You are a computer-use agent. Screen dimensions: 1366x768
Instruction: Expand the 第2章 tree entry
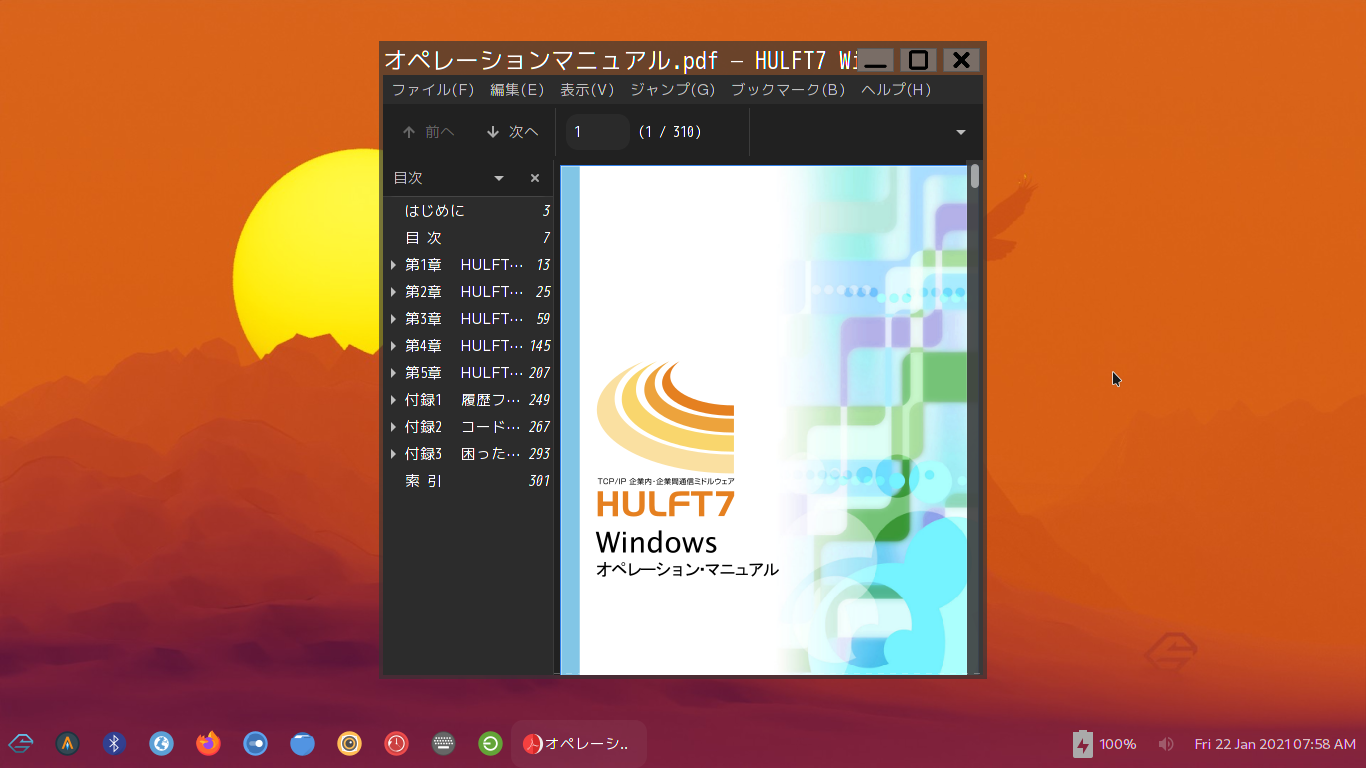394,292
